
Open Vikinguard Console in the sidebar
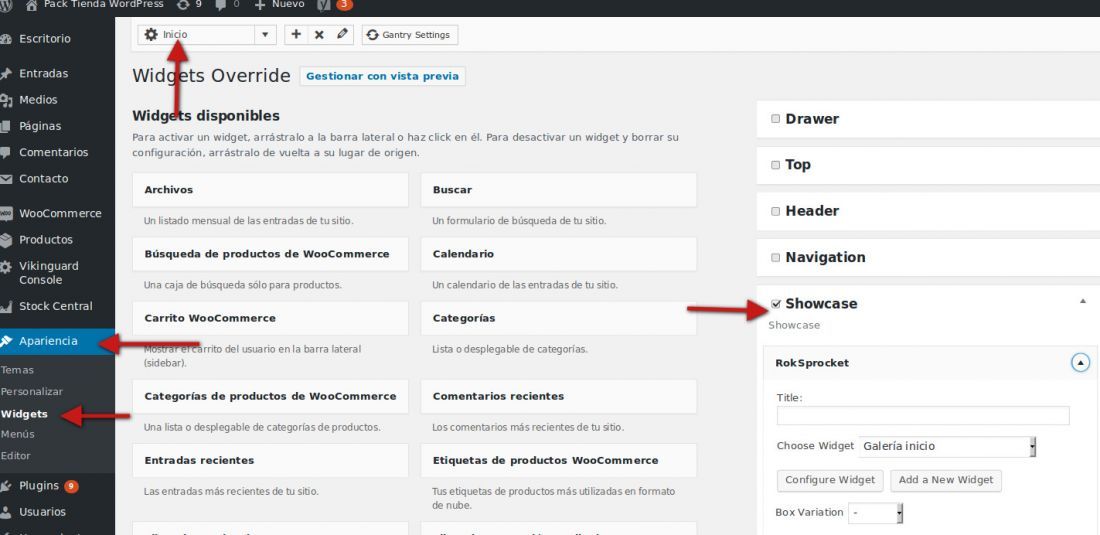[49, 273]
